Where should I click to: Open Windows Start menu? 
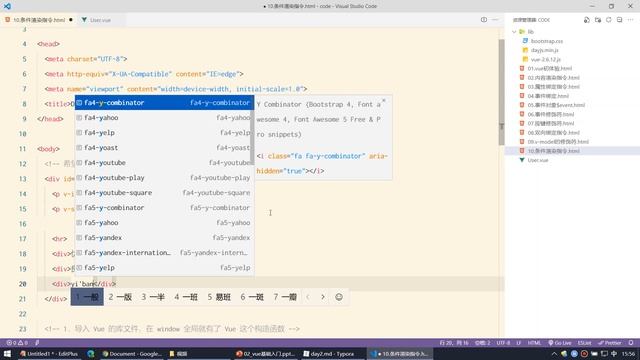point(7,353)
